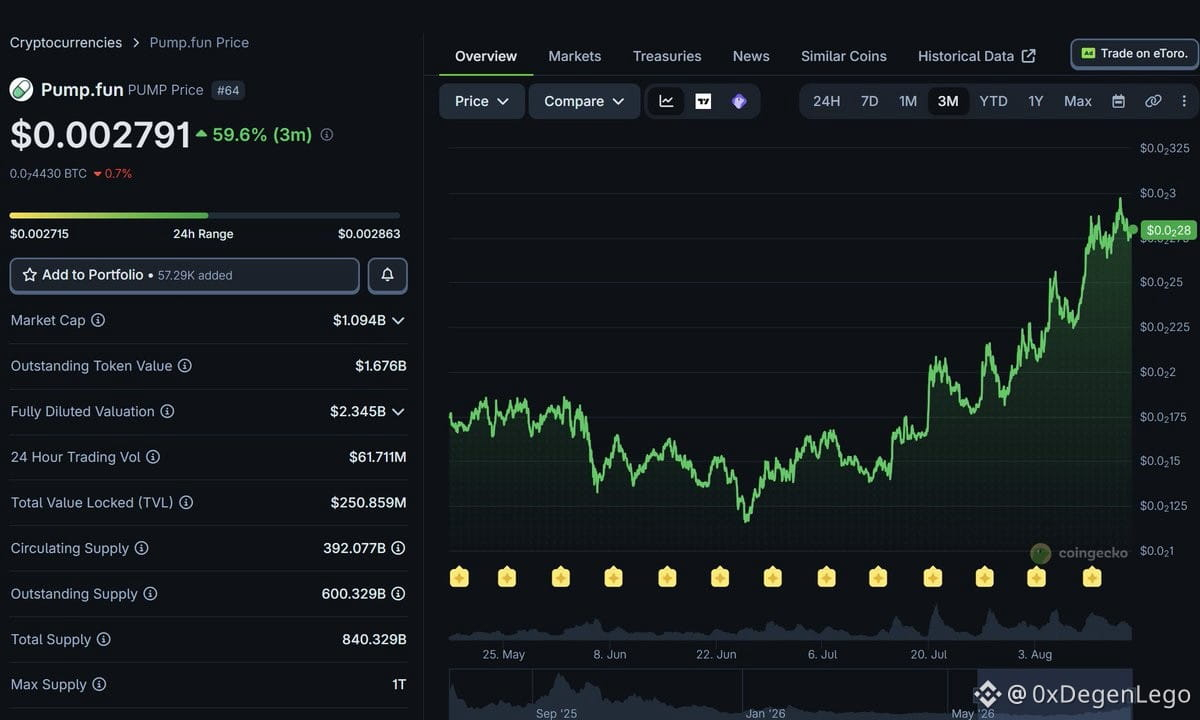Copy the chart link icon
This screenshot has width=1200, height=720.
coord(1153,101)
